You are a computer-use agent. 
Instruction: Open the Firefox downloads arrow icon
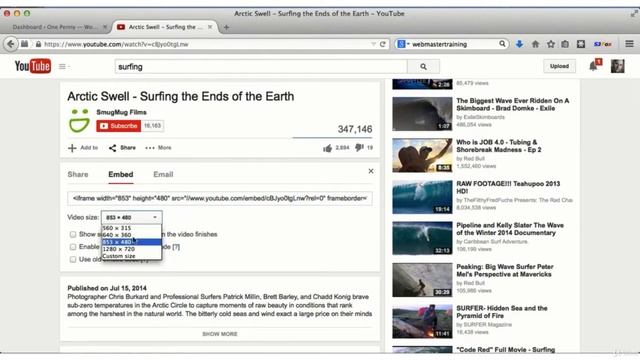point(519,44)
